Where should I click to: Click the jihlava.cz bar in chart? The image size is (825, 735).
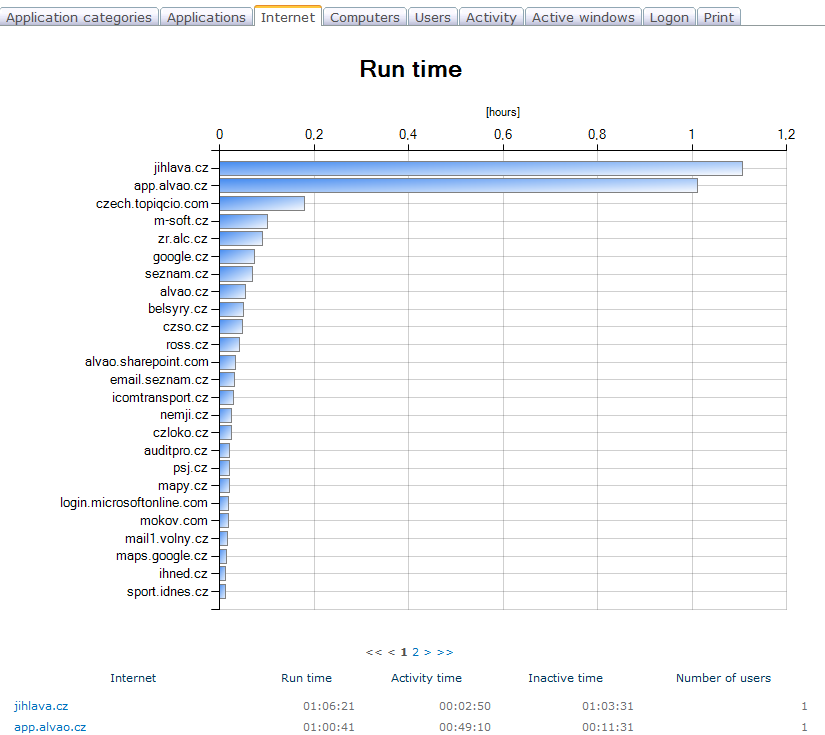(481, 168)
